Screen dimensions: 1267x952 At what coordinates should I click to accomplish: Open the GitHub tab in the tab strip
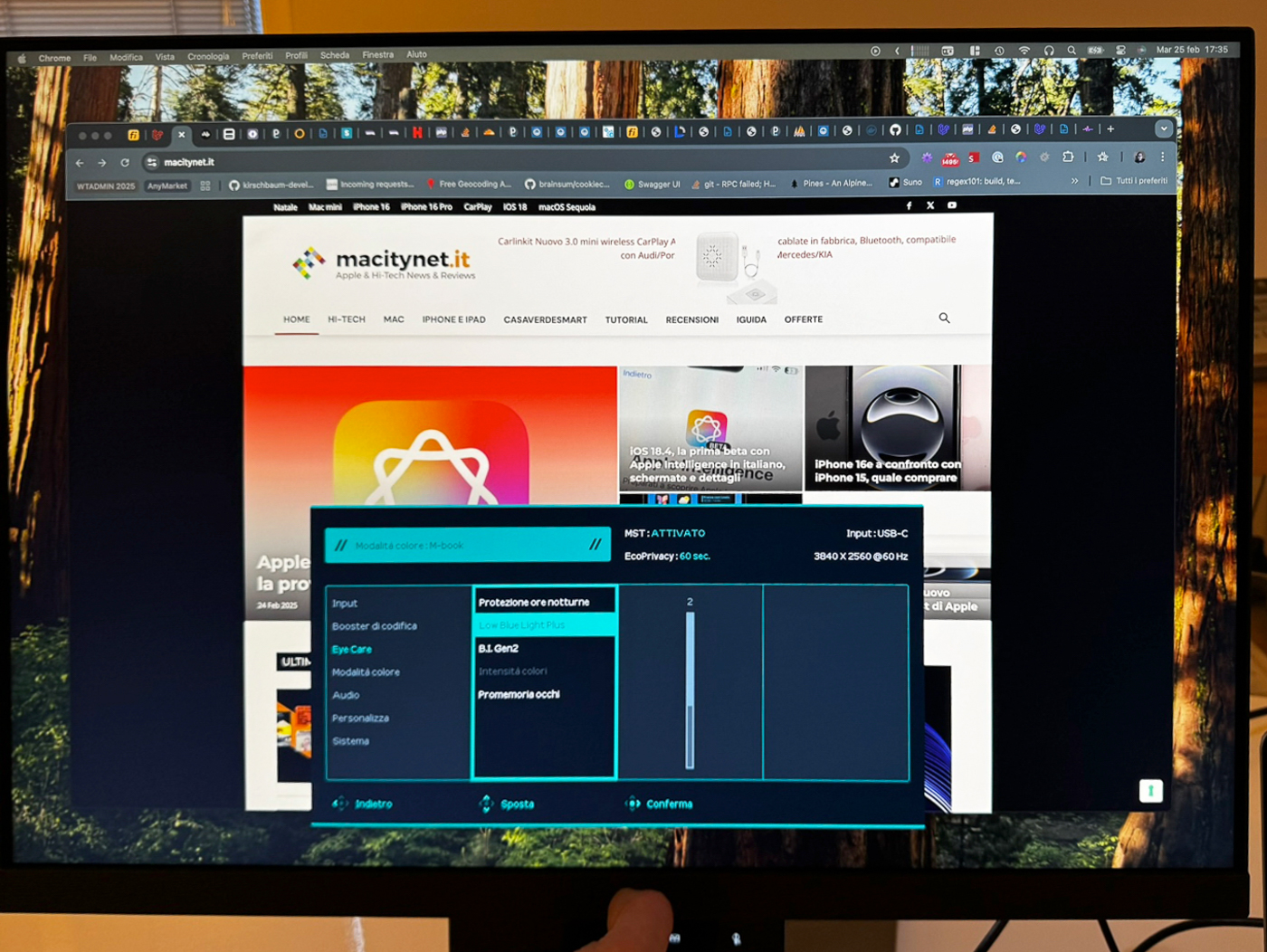pos(895,129)
